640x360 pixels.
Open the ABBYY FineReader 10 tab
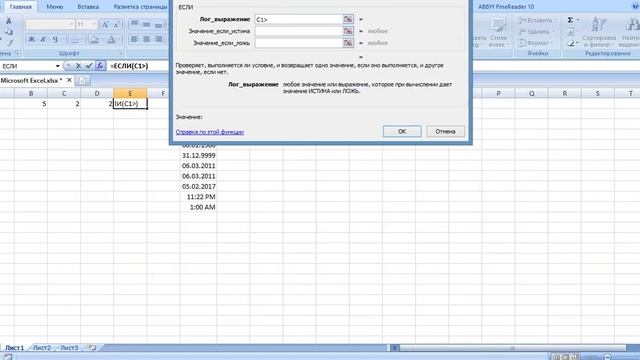coord(506,7)
